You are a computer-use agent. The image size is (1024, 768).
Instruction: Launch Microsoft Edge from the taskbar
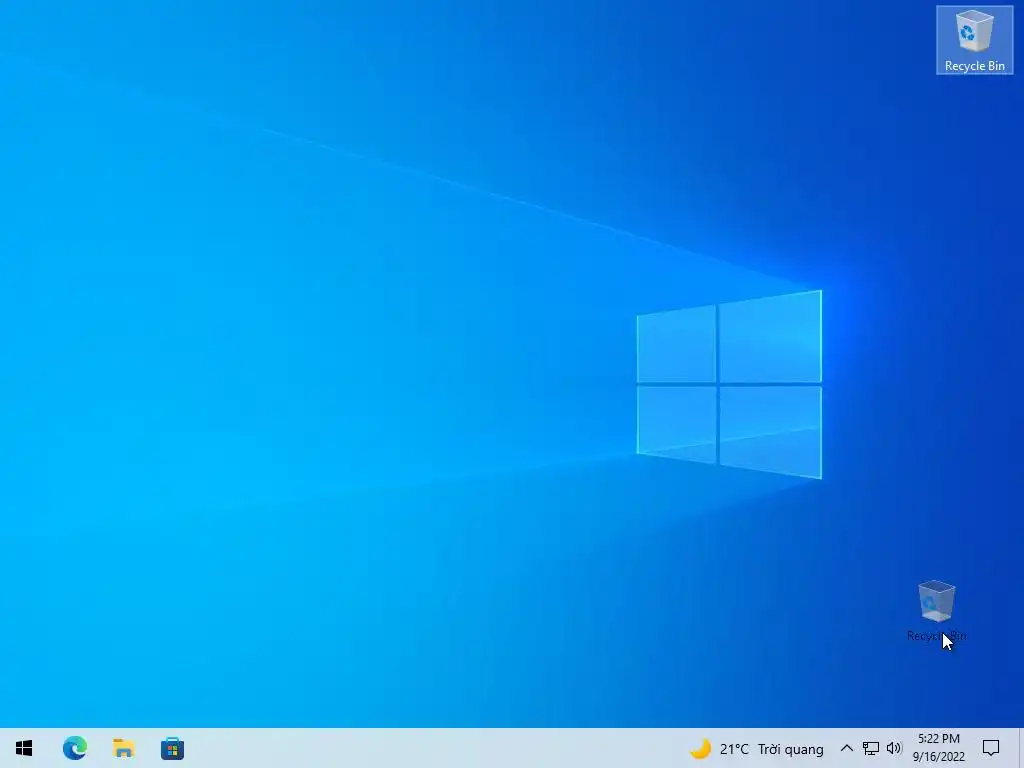[x=74, y=748]
